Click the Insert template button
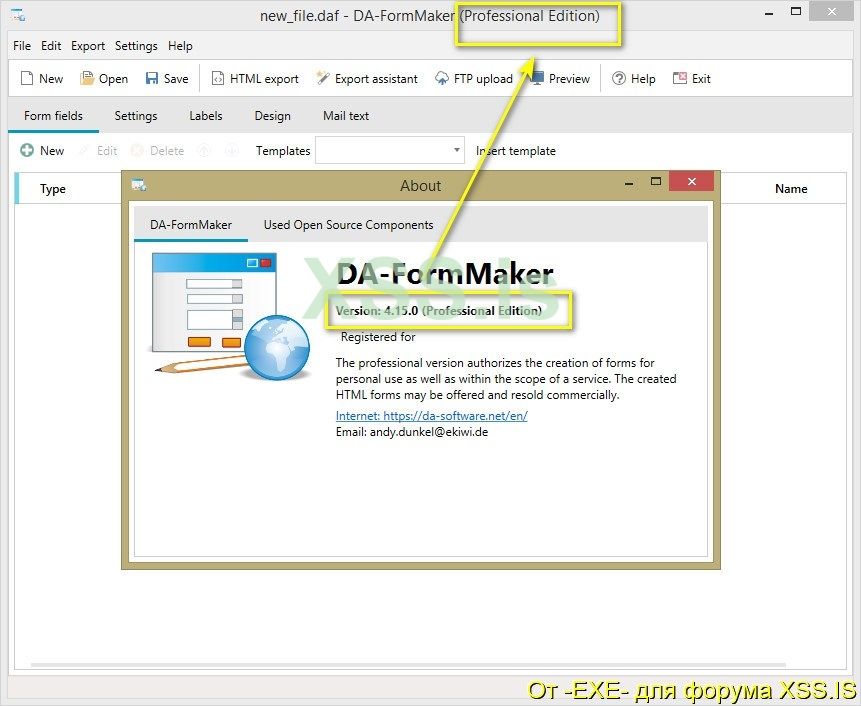The height and width of the screenshot is (706, 861). [x=516, y=150]
